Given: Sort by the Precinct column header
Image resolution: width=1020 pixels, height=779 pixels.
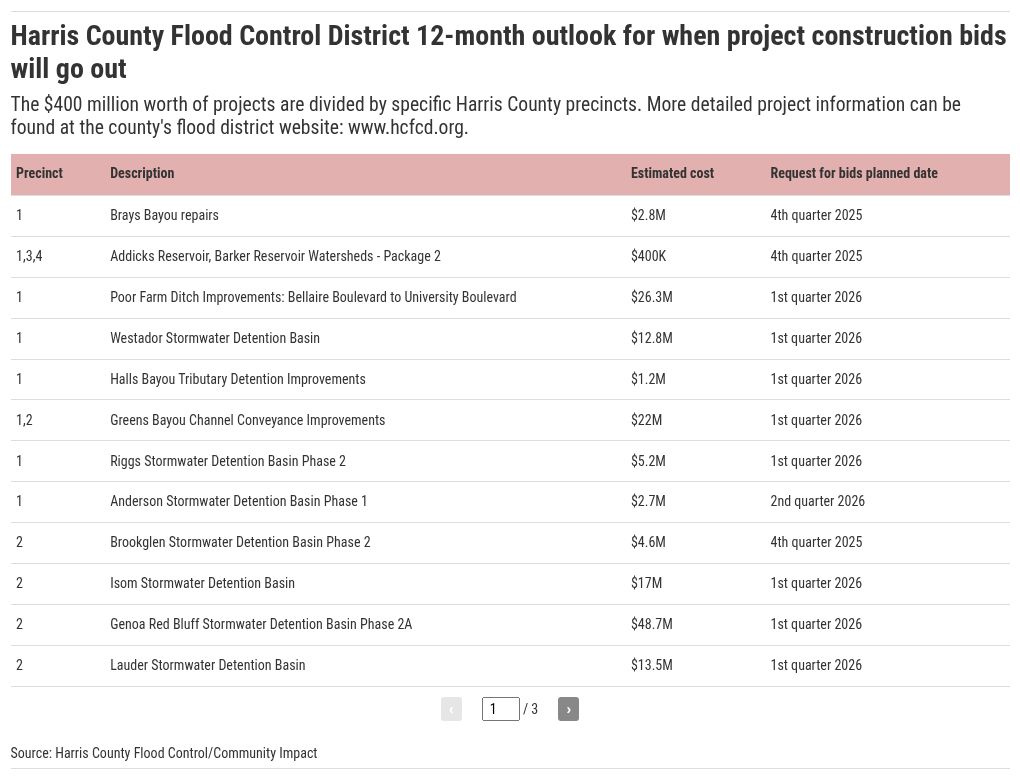Looking at the screenshot, I should (x=40, y=173).
